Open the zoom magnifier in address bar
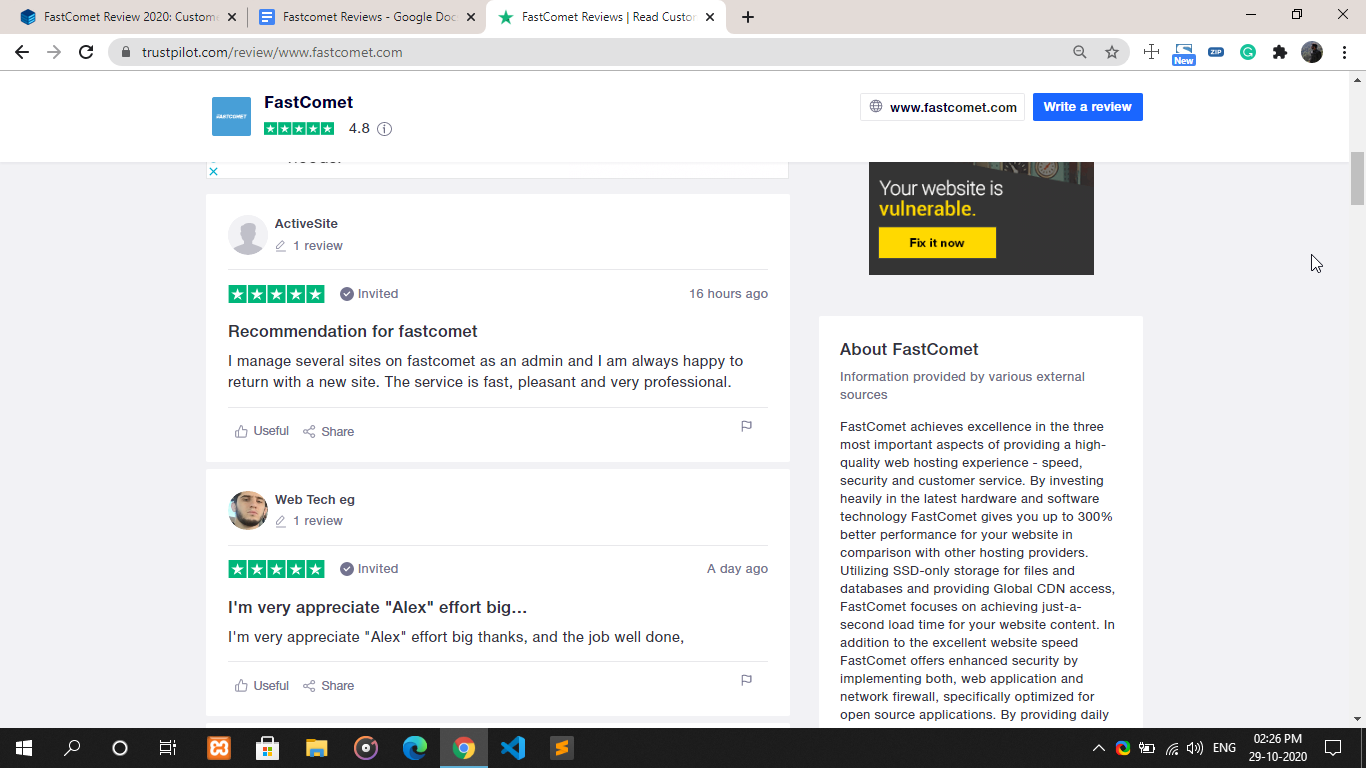Viewport: 1366px width, 768px height. pos(1080,52)
